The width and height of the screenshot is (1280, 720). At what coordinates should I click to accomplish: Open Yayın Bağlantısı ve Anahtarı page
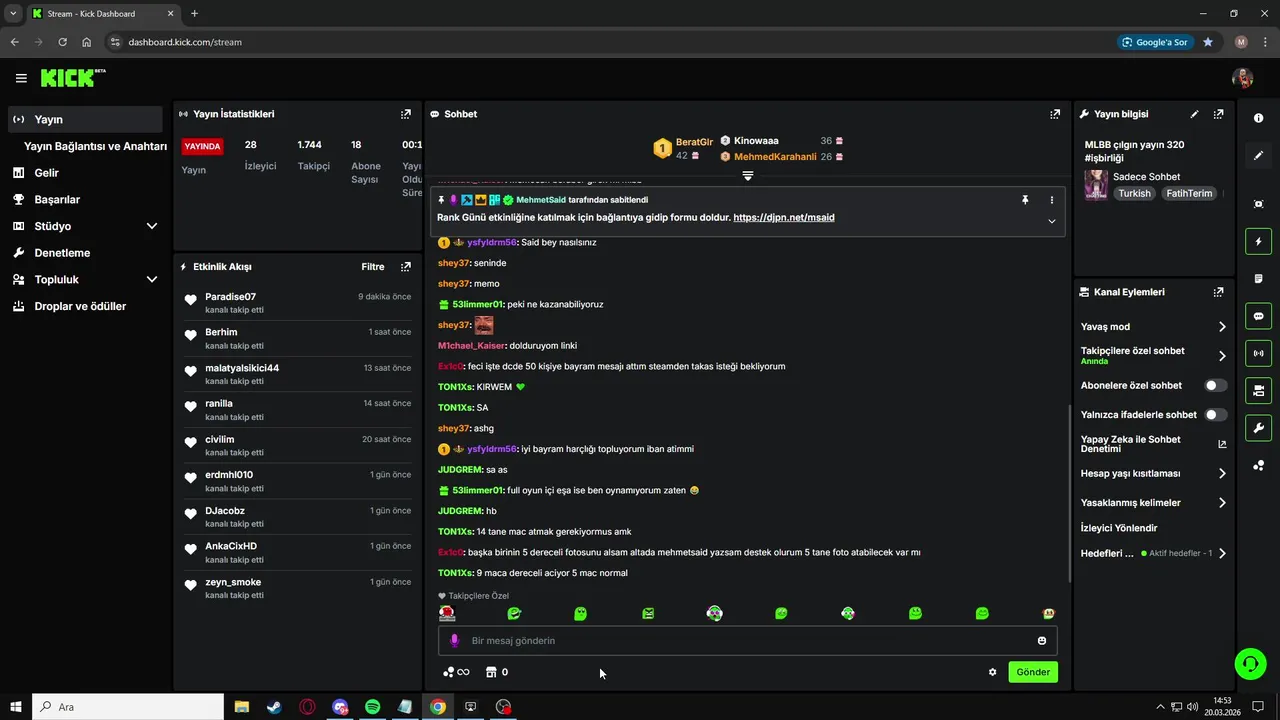tap(95, 146)
